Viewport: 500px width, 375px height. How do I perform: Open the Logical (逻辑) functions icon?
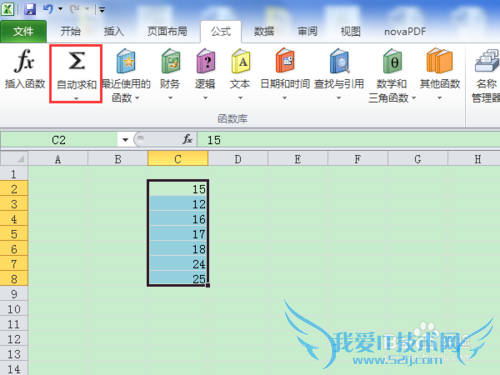tap(206, 61)
